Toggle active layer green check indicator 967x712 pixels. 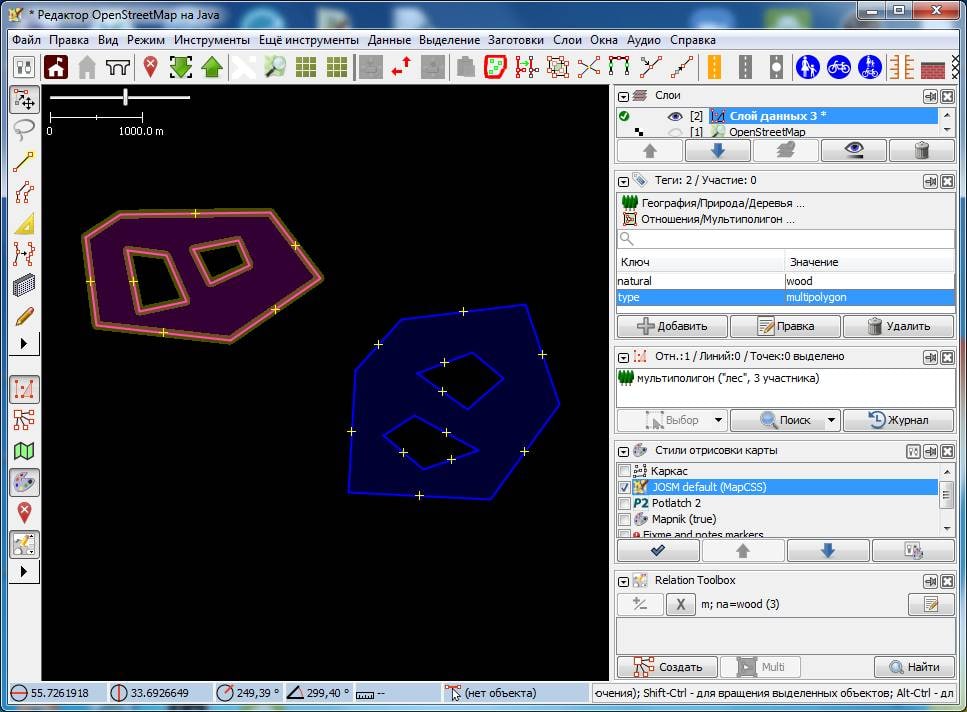(x=624, y=116)
